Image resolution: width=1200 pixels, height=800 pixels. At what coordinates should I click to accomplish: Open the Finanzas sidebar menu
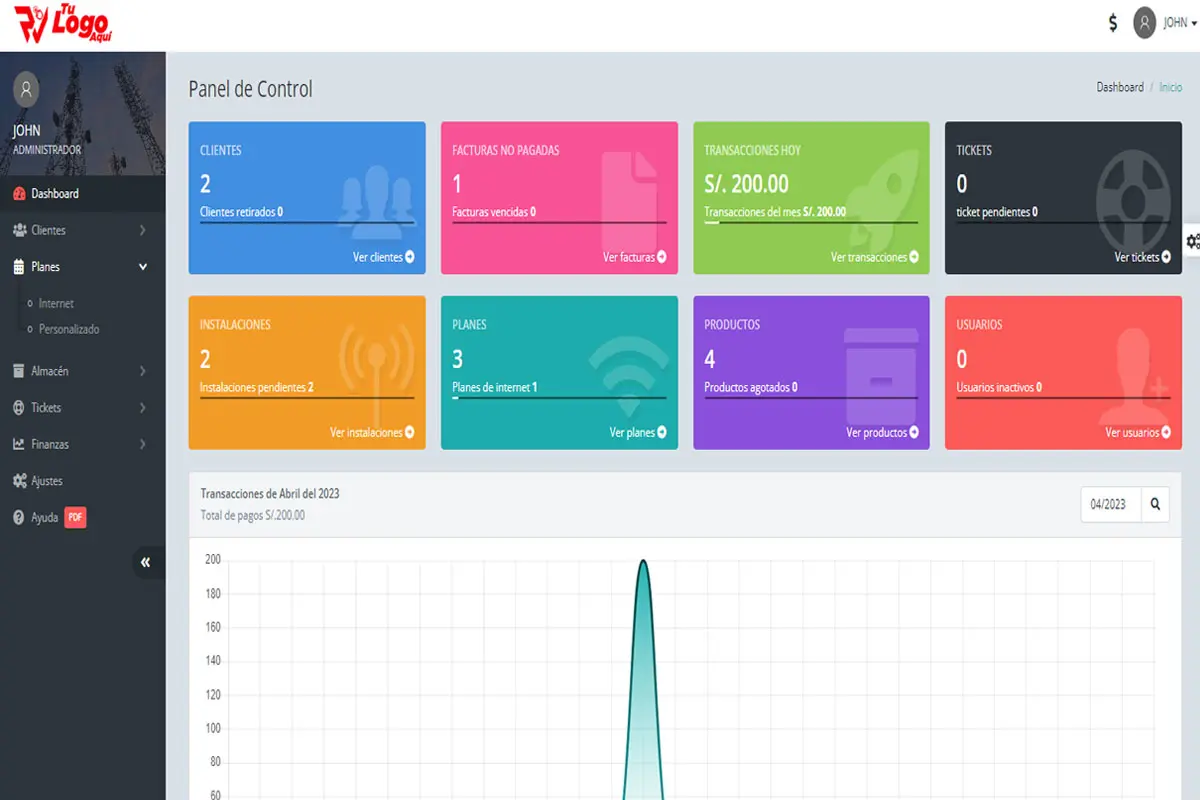(x=82, y=444)
